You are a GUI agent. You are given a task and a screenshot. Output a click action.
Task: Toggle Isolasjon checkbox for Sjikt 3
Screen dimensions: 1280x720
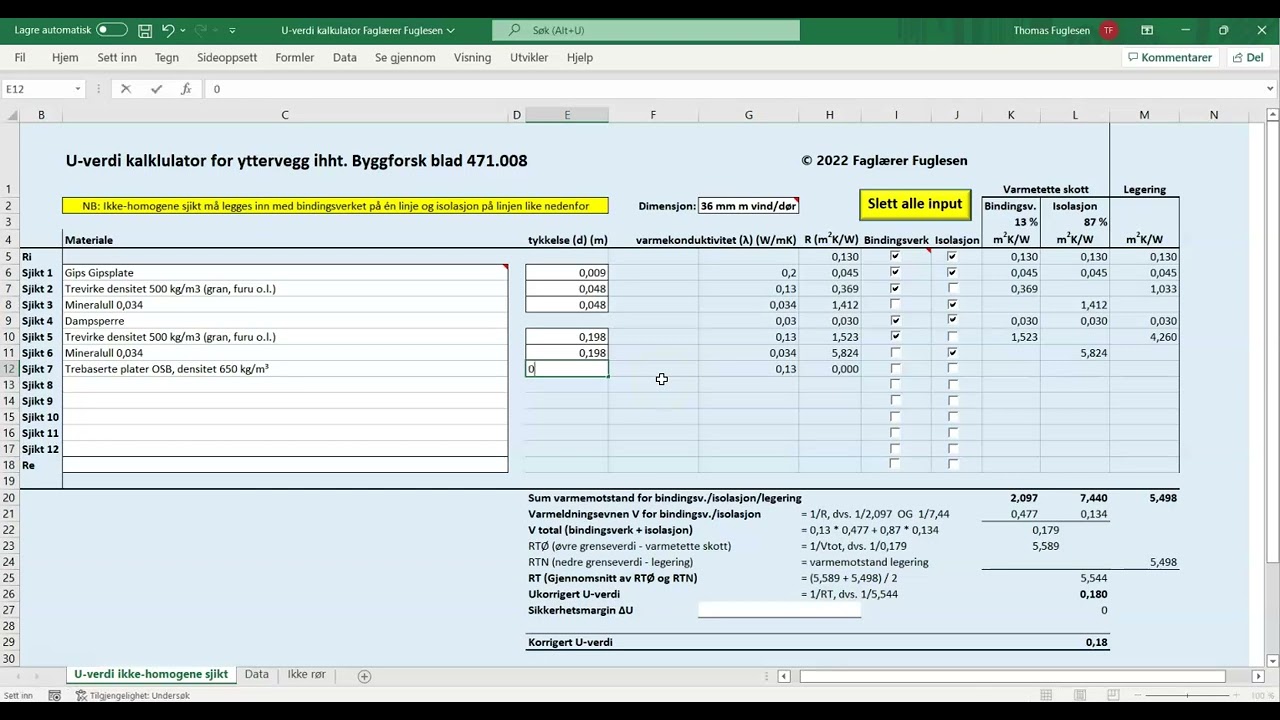(952, 304)
